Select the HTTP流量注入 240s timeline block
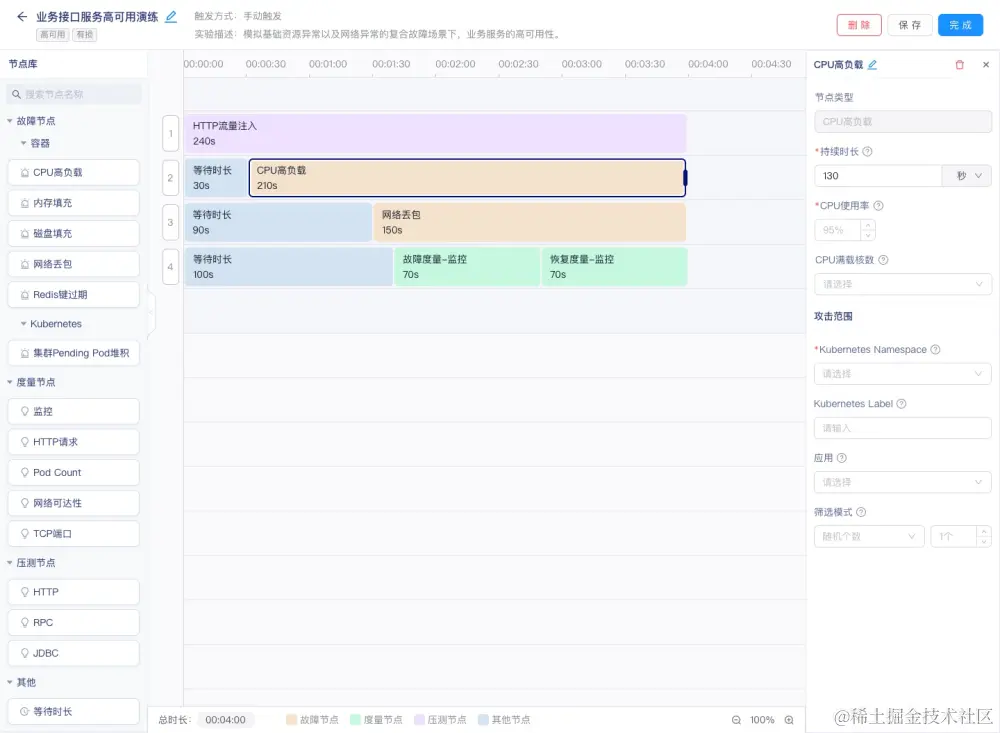Viewport: 1000px width, 733px height. click(x=435, y=133)
